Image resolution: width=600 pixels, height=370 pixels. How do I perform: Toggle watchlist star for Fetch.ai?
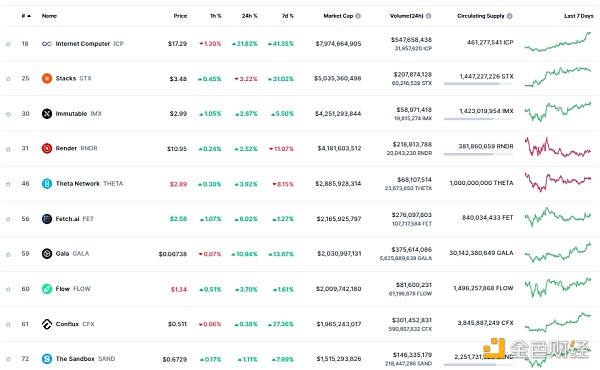8,219
